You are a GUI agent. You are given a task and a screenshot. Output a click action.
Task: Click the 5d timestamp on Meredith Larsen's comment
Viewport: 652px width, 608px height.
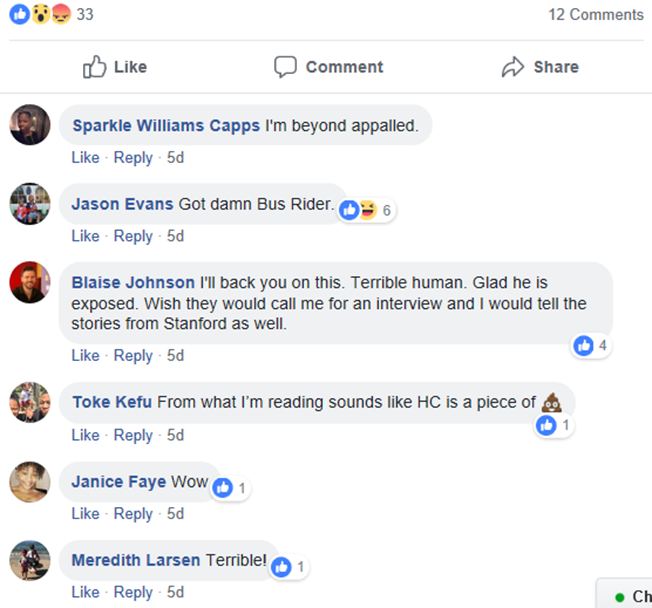pos(175,592)
